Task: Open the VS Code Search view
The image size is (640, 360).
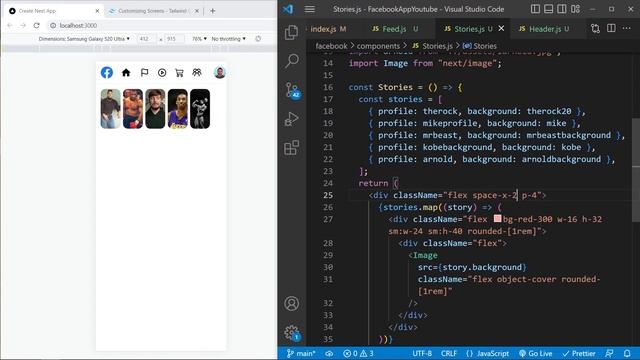Action: pos(292,60)
